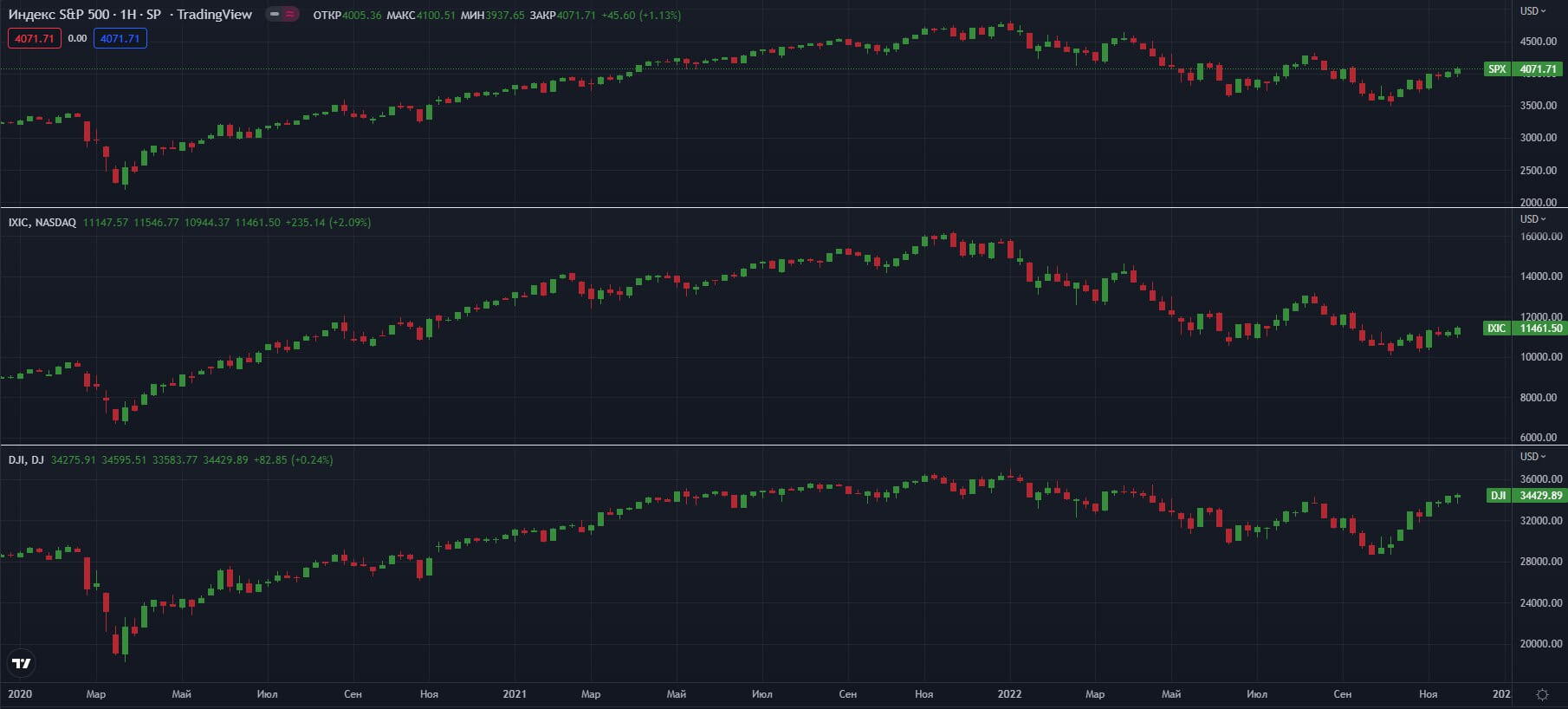
Task: Click the blue buy price 4071.71 box
Action: point(120,38)
